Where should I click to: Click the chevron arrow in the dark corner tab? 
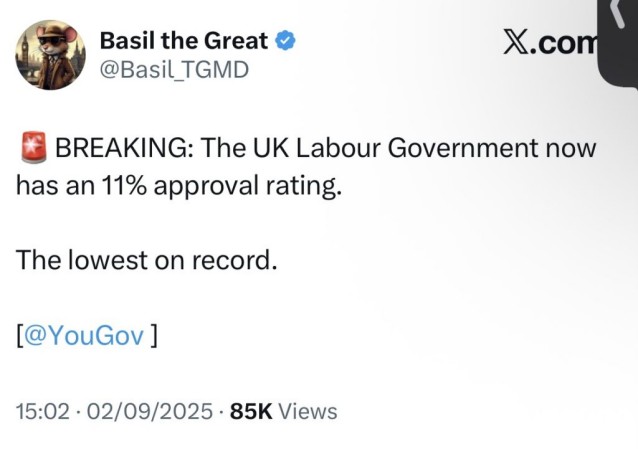(x=618, y=13)
